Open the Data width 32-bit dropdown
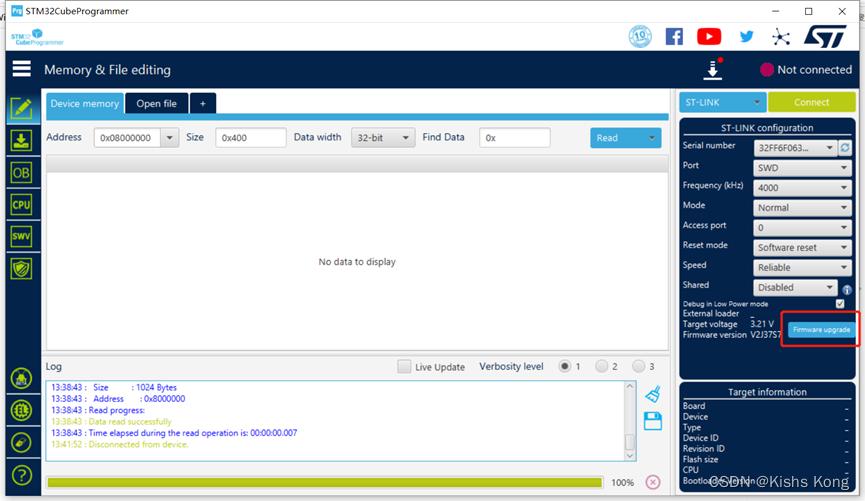This screenshot has height=501, width=865. tap(383, 137)
